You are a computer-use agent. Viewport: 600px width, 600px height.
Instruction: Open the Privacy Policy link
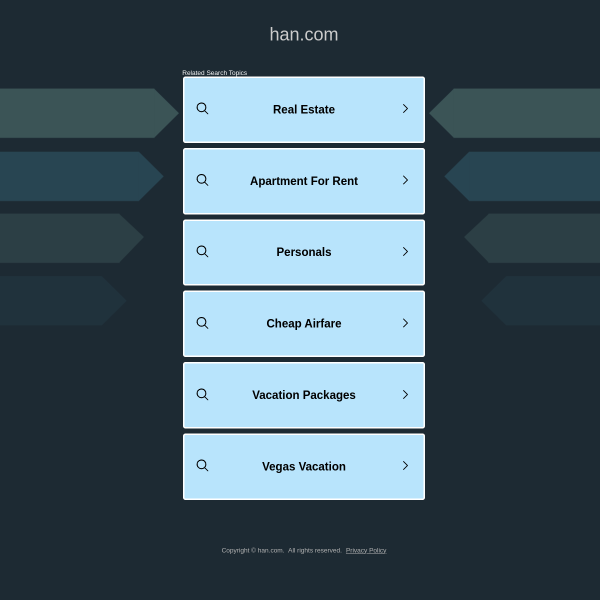click(366, 550)
